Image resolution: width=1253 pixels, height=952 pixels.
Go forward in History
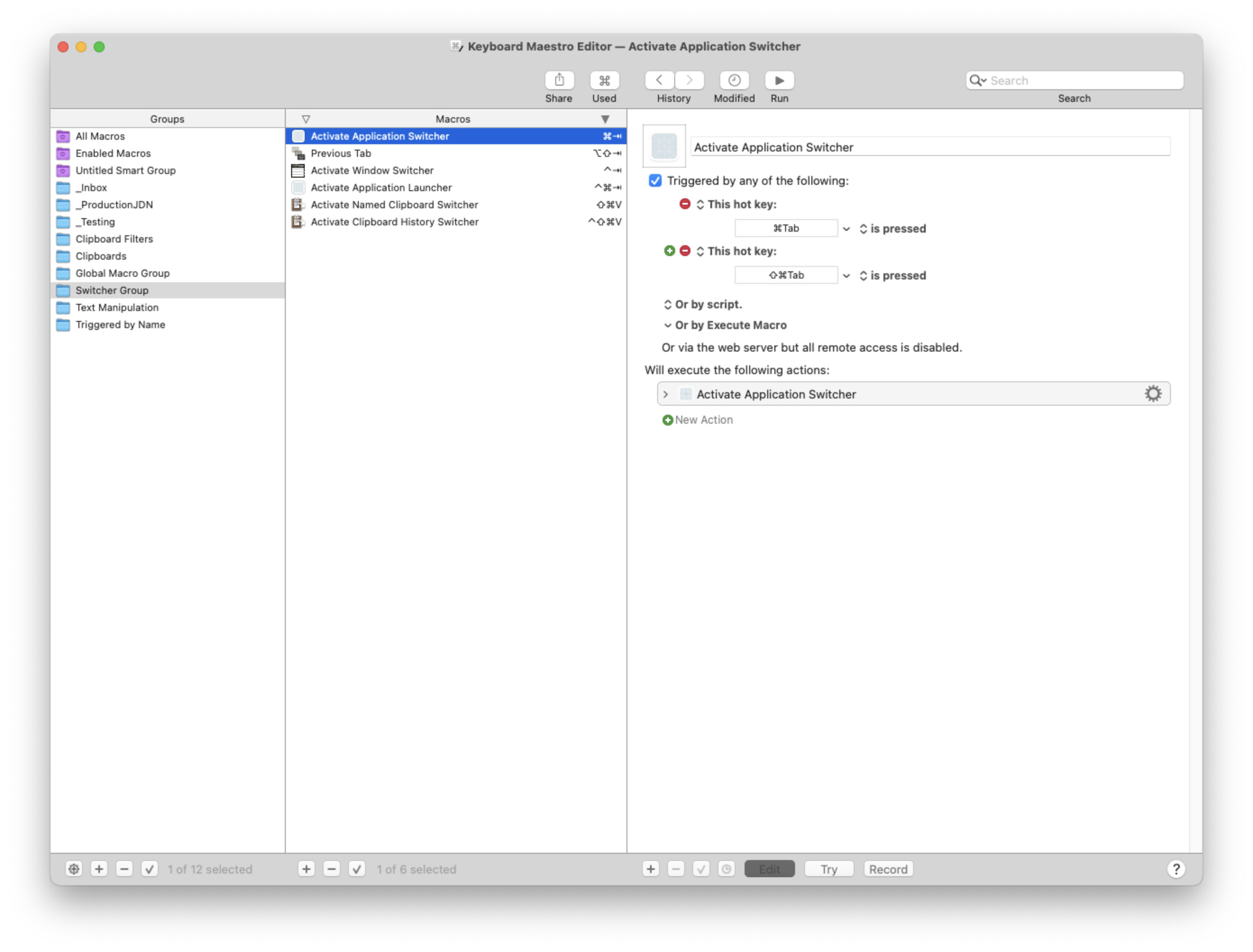pos(689,81)
